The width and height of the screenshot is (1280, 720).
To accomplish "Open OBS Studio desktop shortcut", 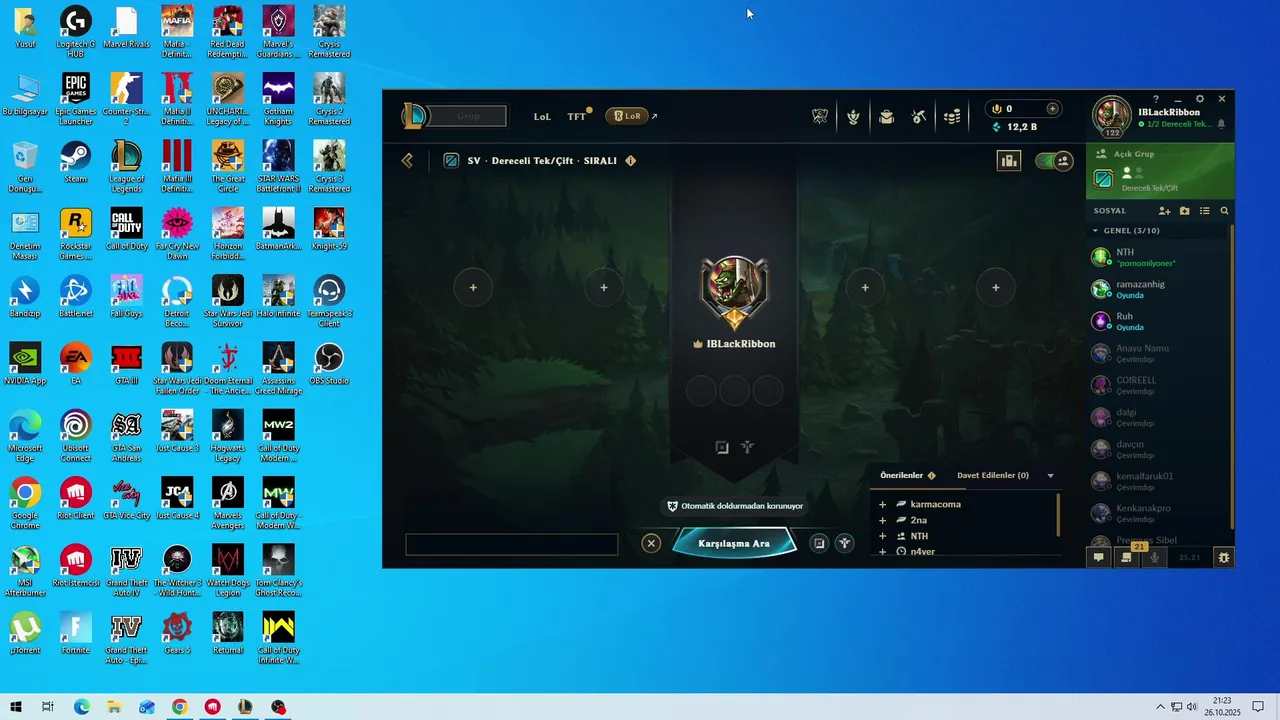I will (328, 365).
